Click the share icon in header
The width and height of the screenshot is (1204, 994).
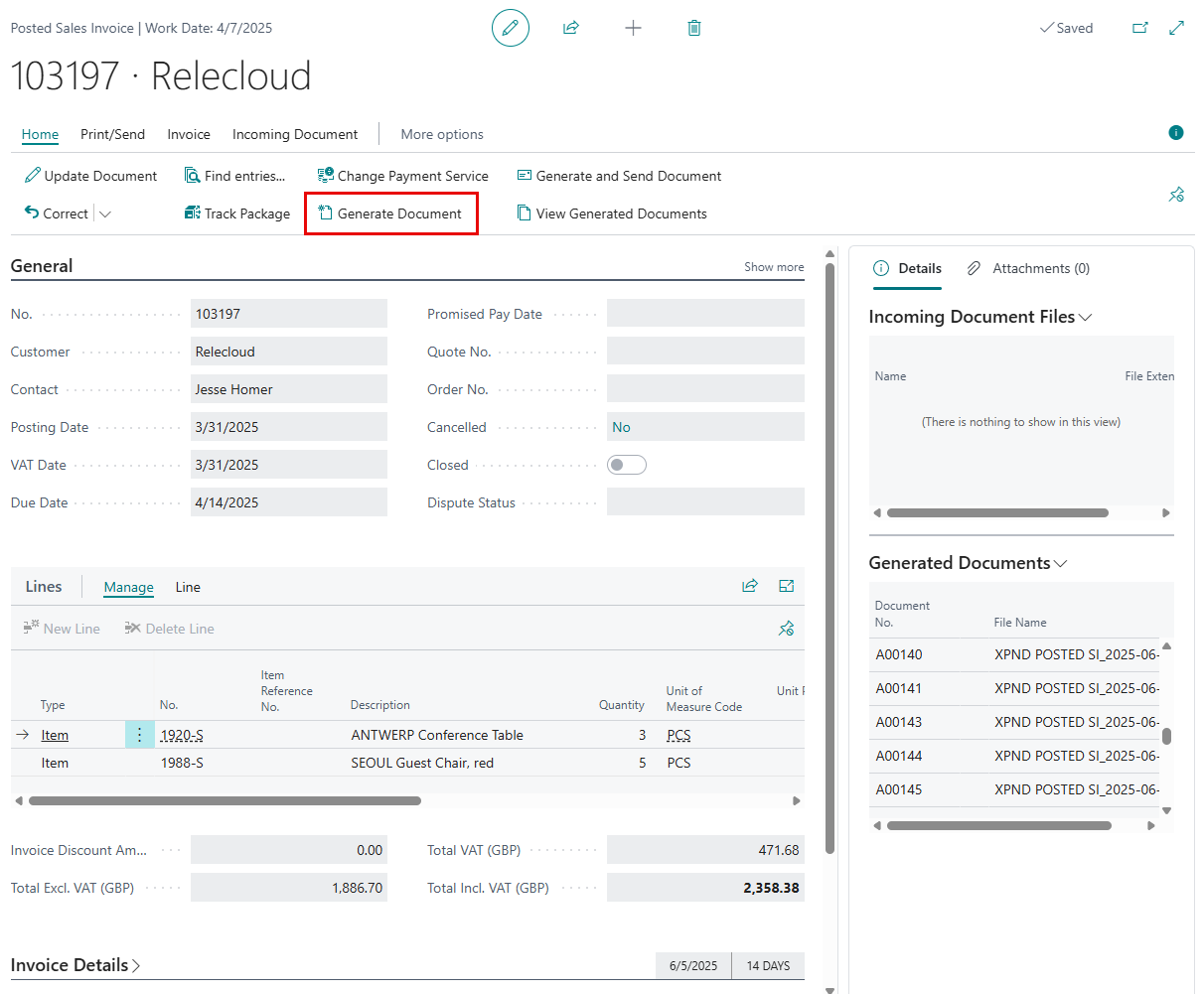[571, 28]
